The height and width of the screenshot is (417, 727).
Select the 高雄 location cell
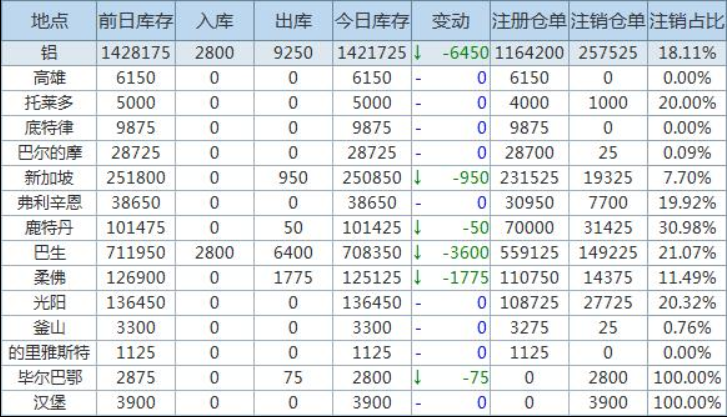click(49, 76)
